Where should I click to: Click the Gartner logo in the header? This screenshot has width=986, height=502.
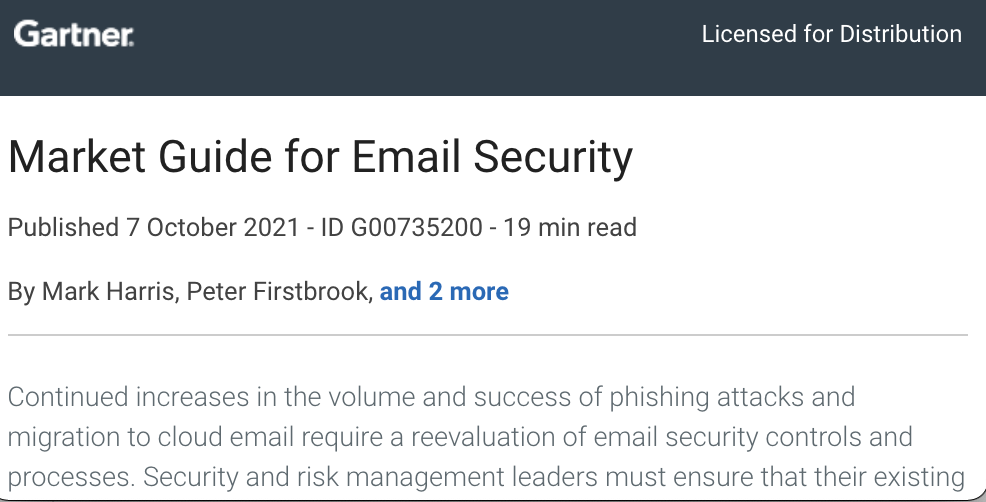74,34
